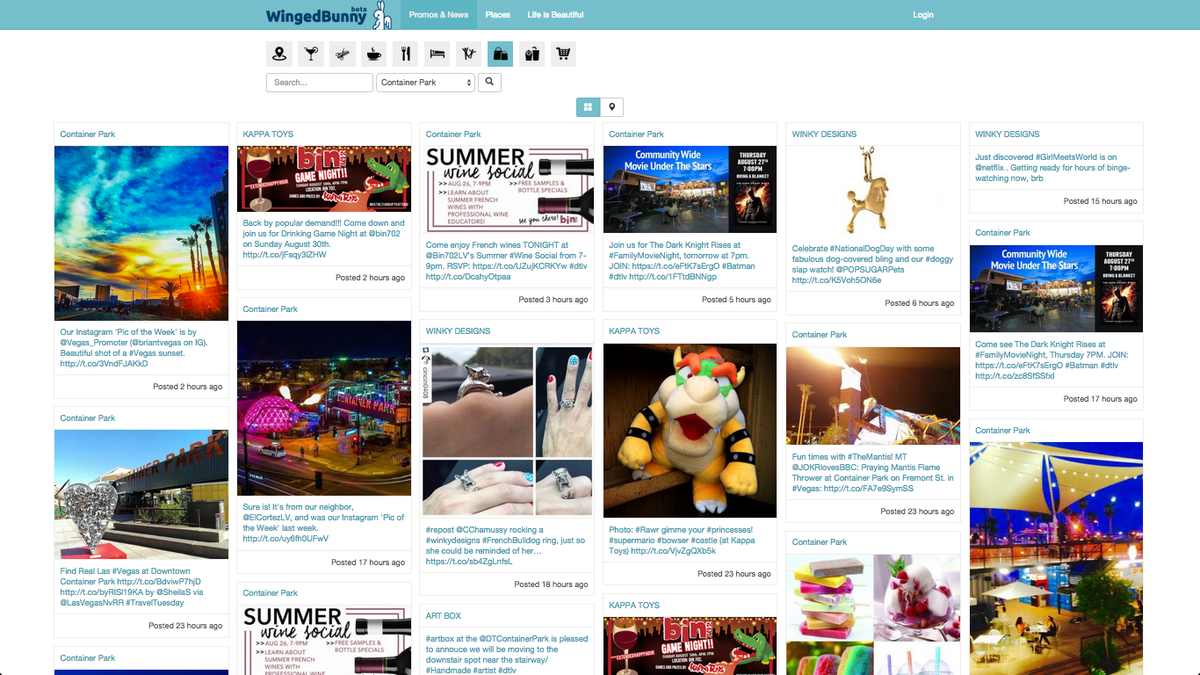Open Container Park header above mantis photo
Screen dimensions: 1200x675
[x=819, y=335]
